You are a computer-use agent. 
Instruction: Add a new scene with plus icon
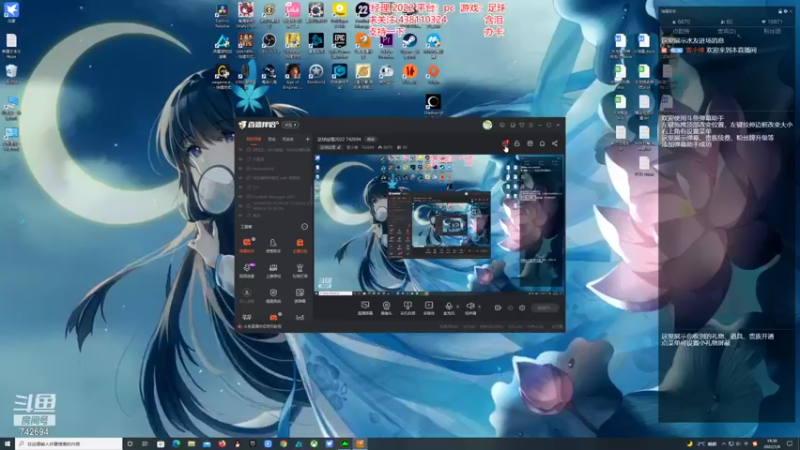click(307, 139)
